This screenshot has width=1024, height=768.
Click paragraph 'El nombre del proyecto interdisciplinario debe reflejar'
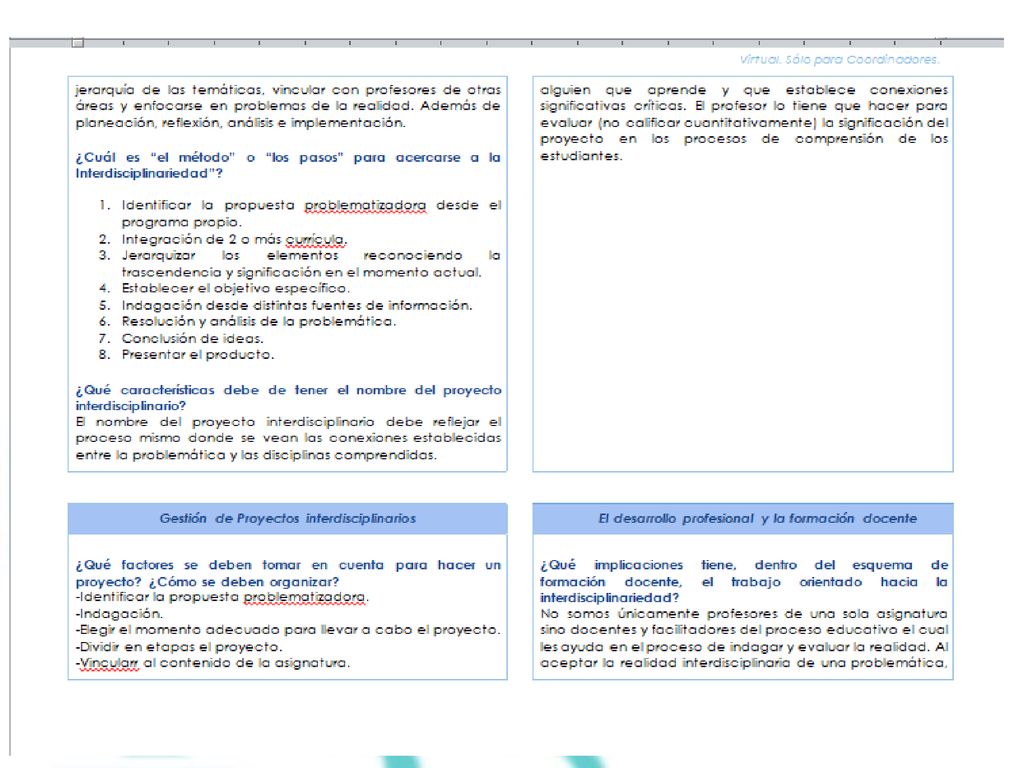[x=288, y=438]
